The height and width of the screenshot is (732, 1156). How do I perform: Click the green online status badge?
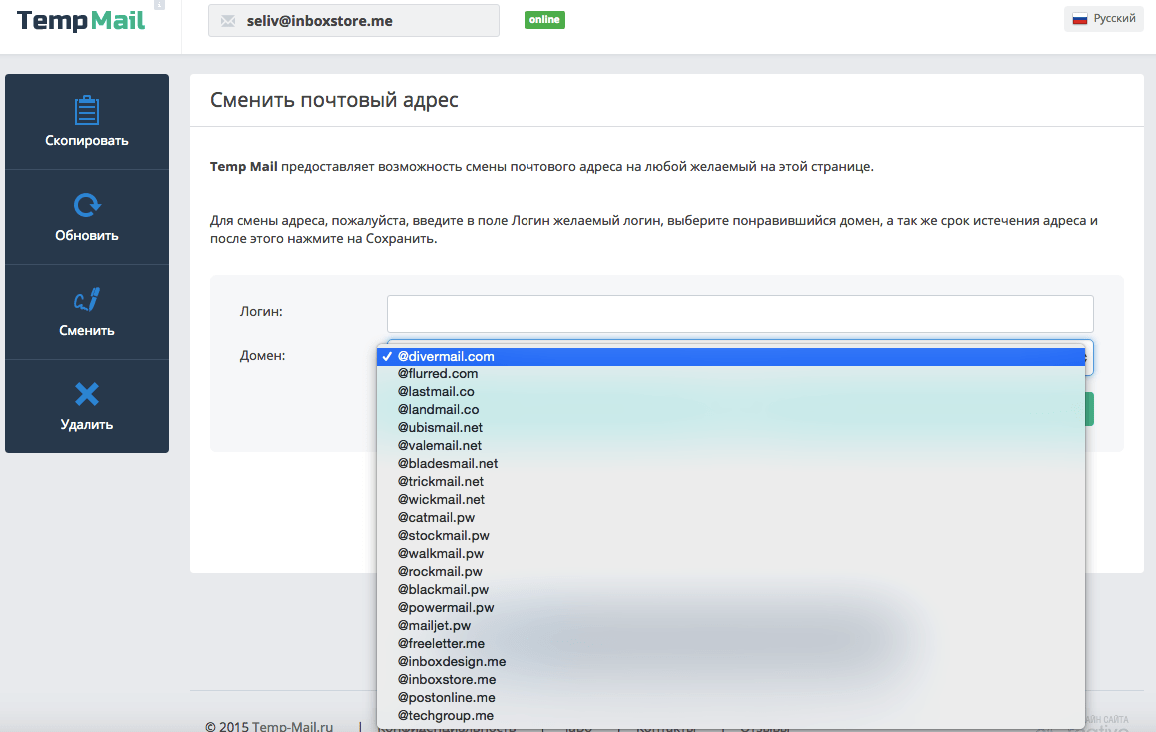[545, 20]
